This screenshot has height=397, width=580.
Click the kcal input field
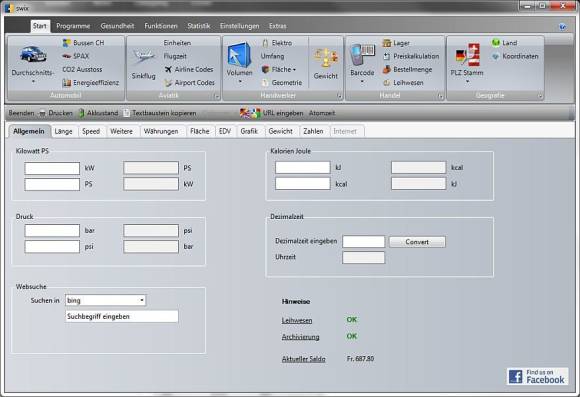pos(303,184)
